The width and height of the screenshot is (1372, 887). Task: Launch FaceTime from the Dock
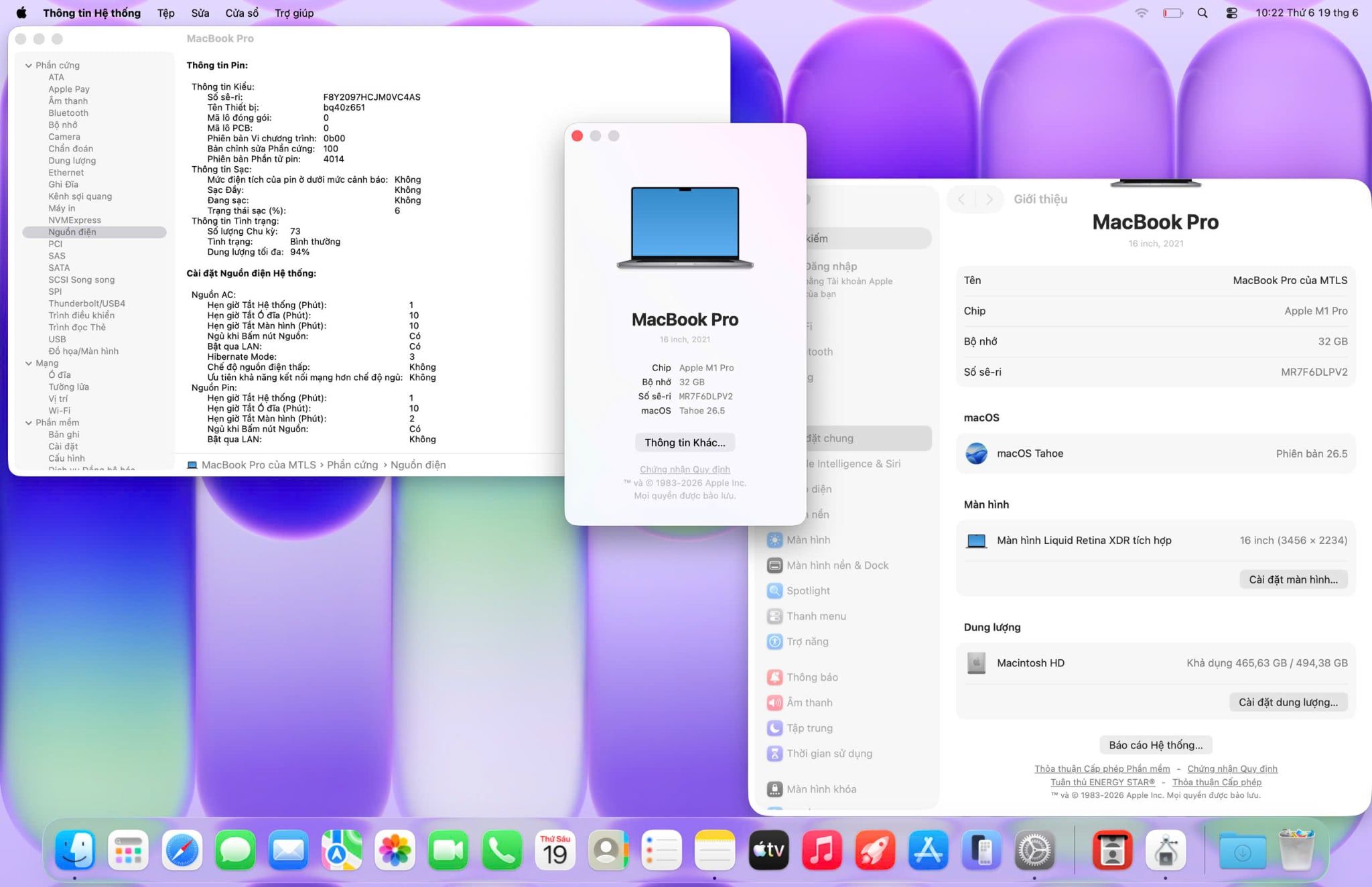pos(448,850)
